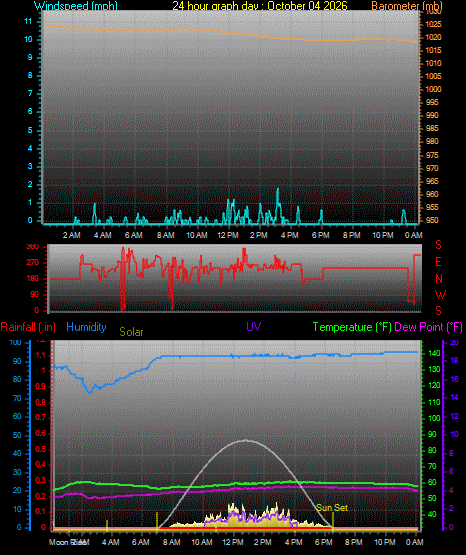Viewport: 466px width, 555px height.
Task: Click the 975 barometer axis value
Action: coord(432,155)
